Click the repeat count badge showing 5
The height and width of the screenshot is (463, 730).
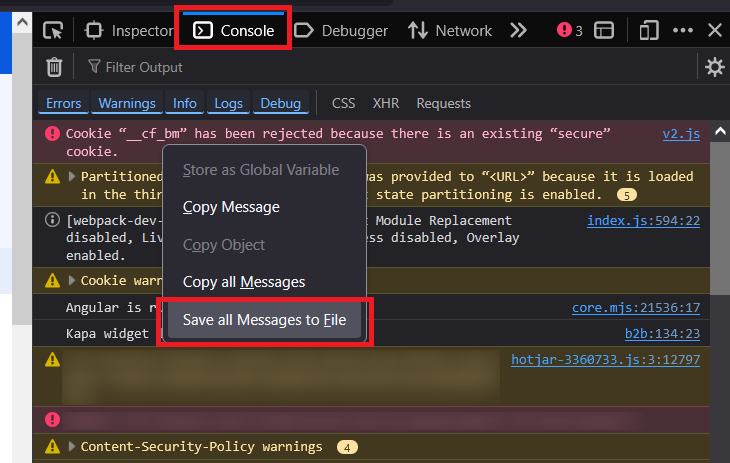point(627,195)
